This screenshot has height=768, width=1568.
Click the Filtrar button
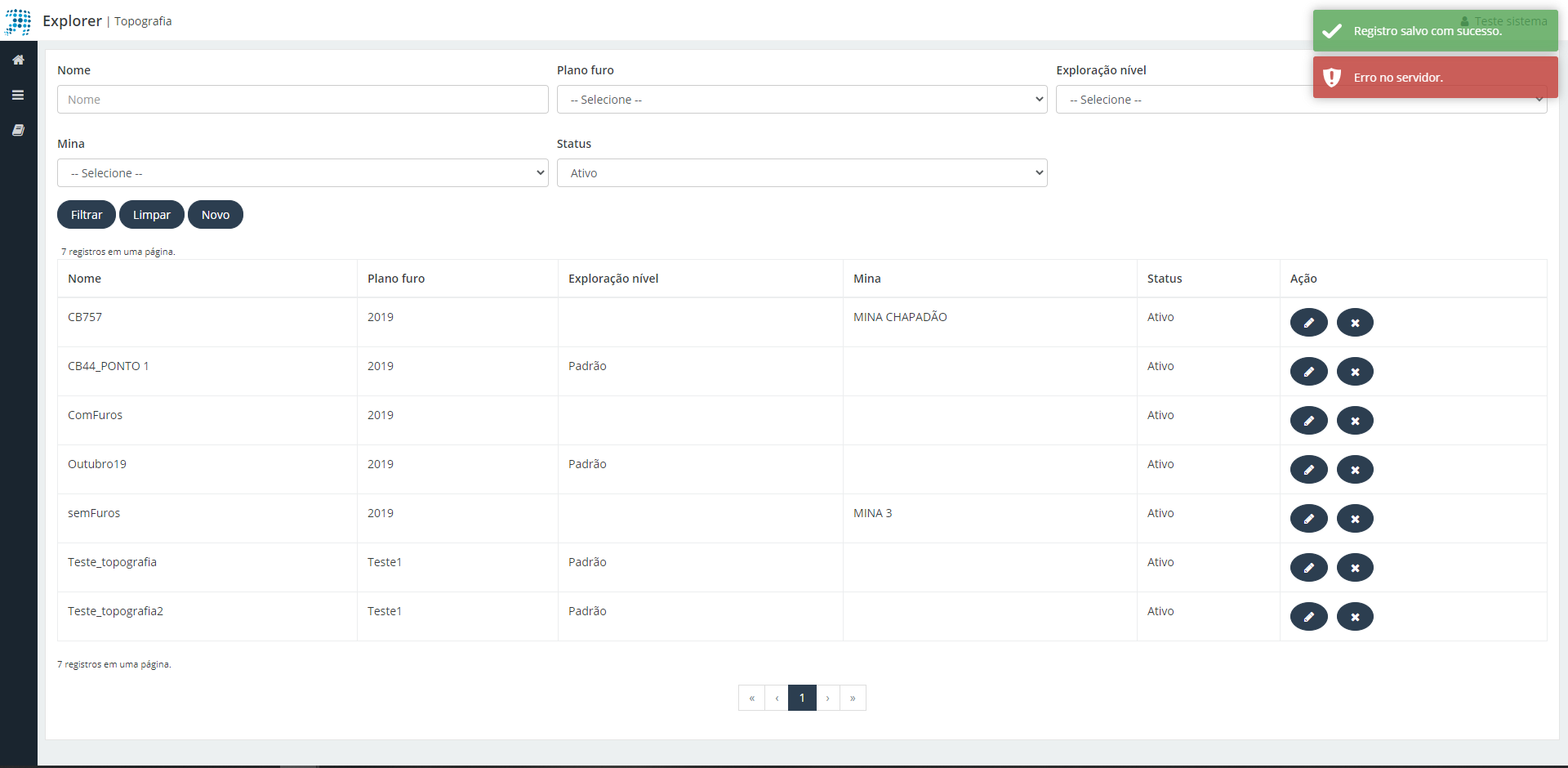point(87,215)
